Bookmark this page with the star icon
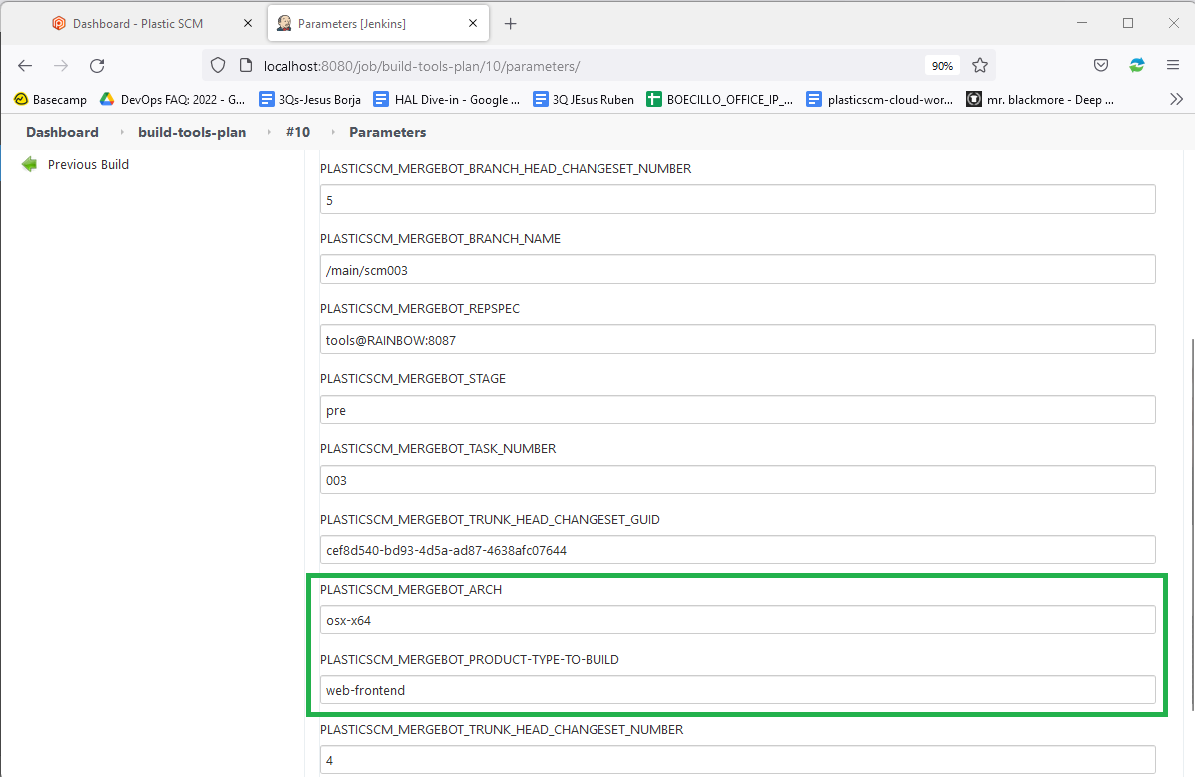1195x777 pixels. [980, 66]
